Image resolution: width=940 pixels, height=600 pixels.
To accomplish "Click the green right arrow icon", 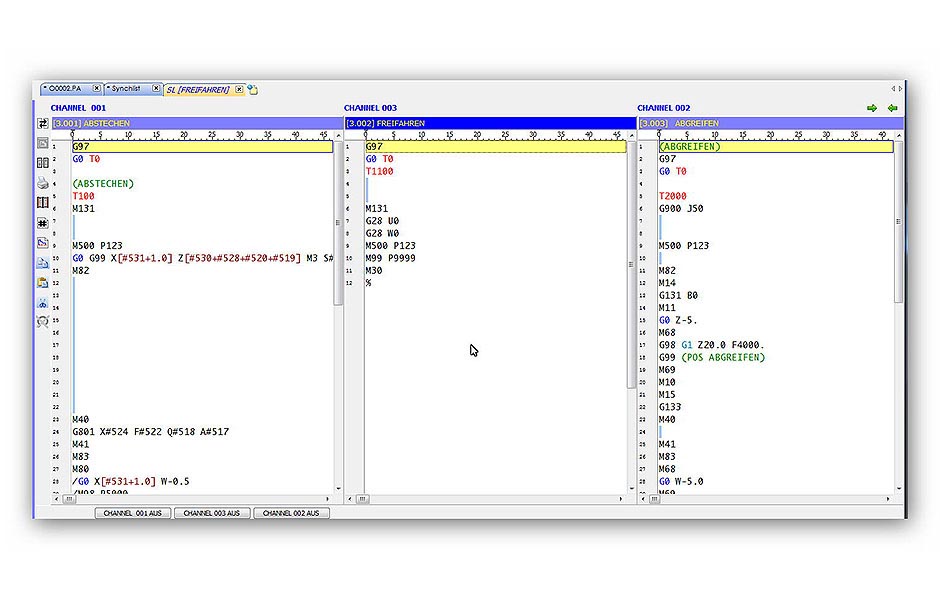I will coord(872,108).
